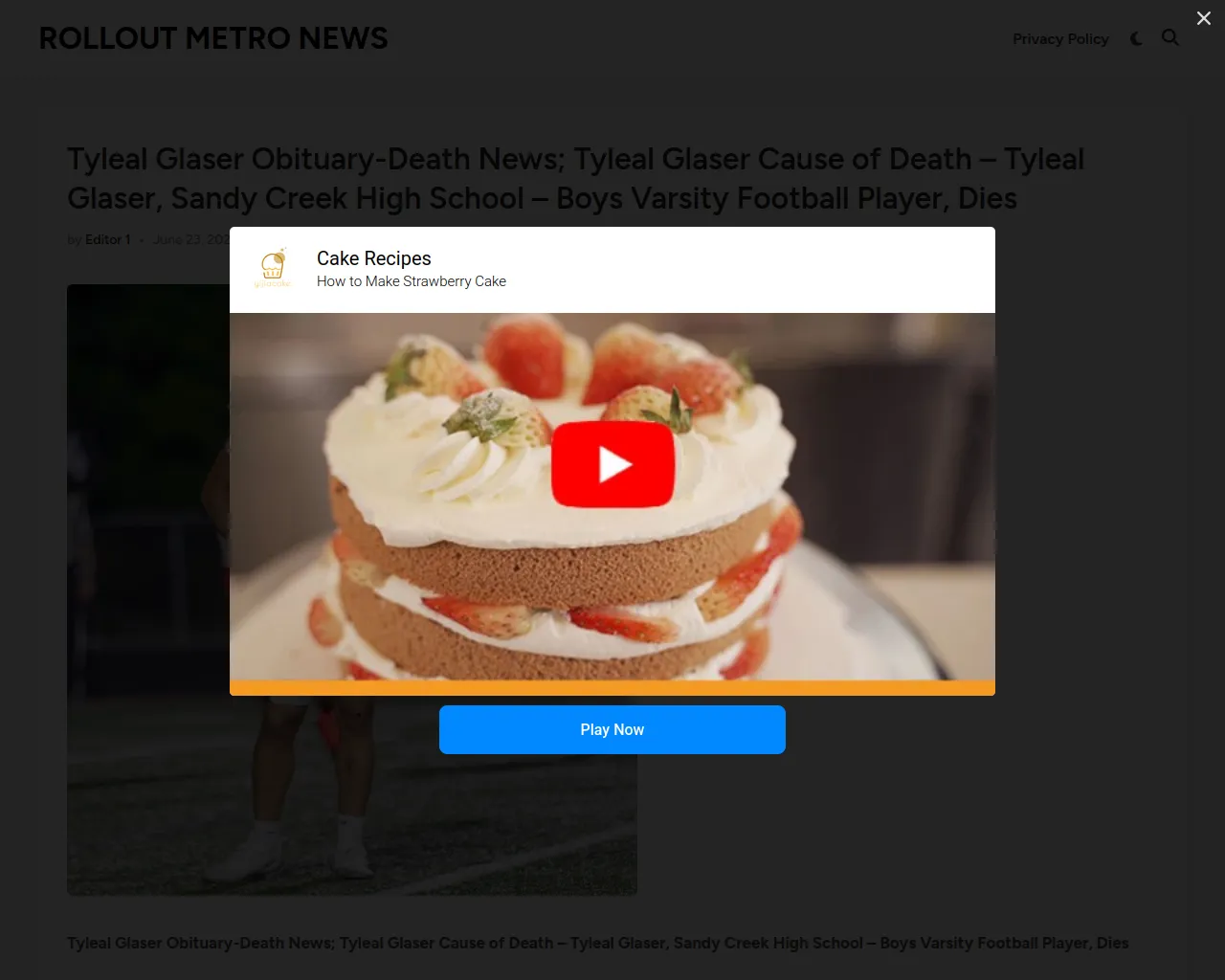Click the Tyleal Glaser obituary article headline
This screenshot has width=1225, height=980.
click(x=575, y=178)
